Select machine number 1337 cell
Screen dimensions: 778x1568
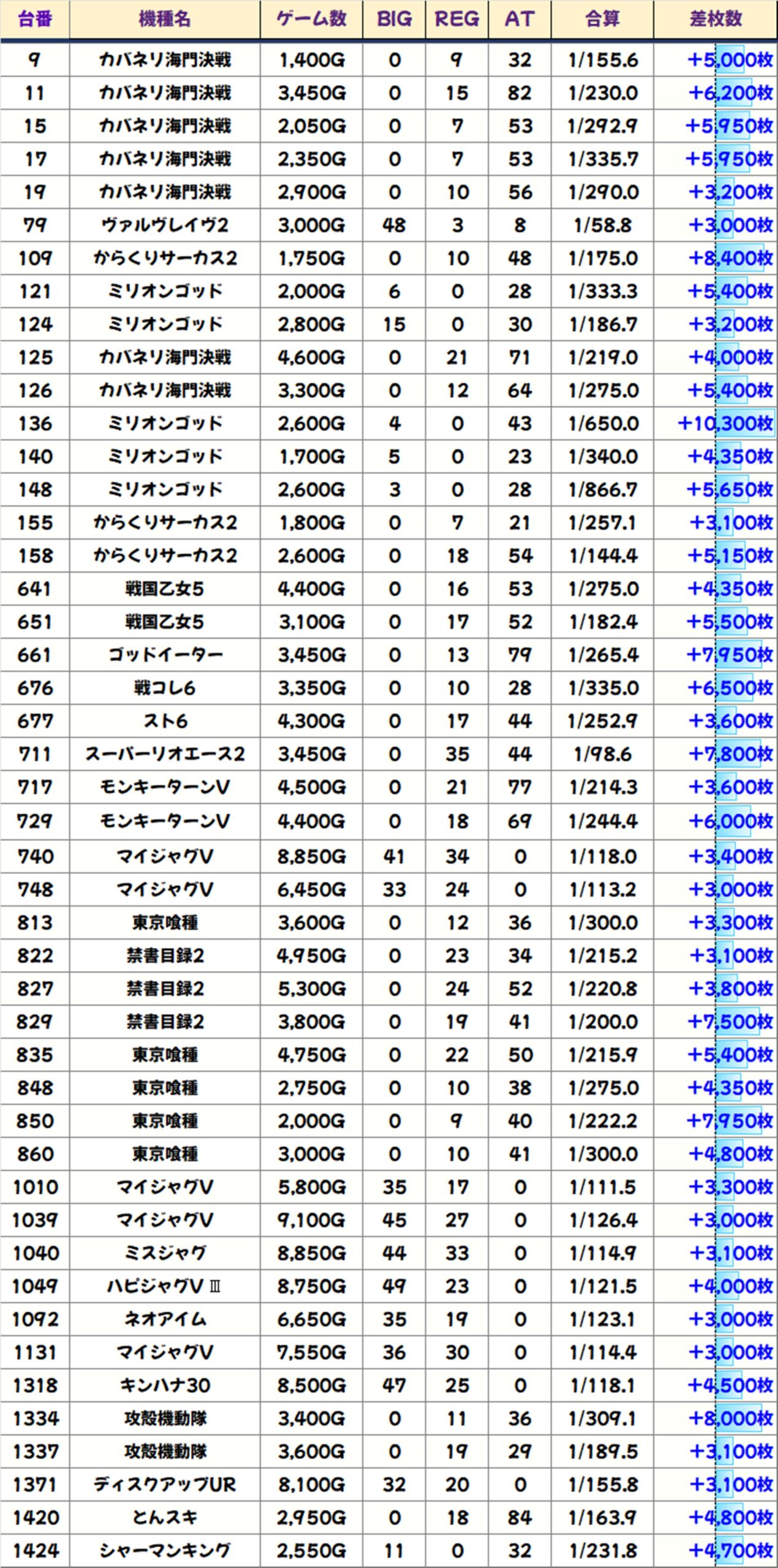coord(35,1452)
